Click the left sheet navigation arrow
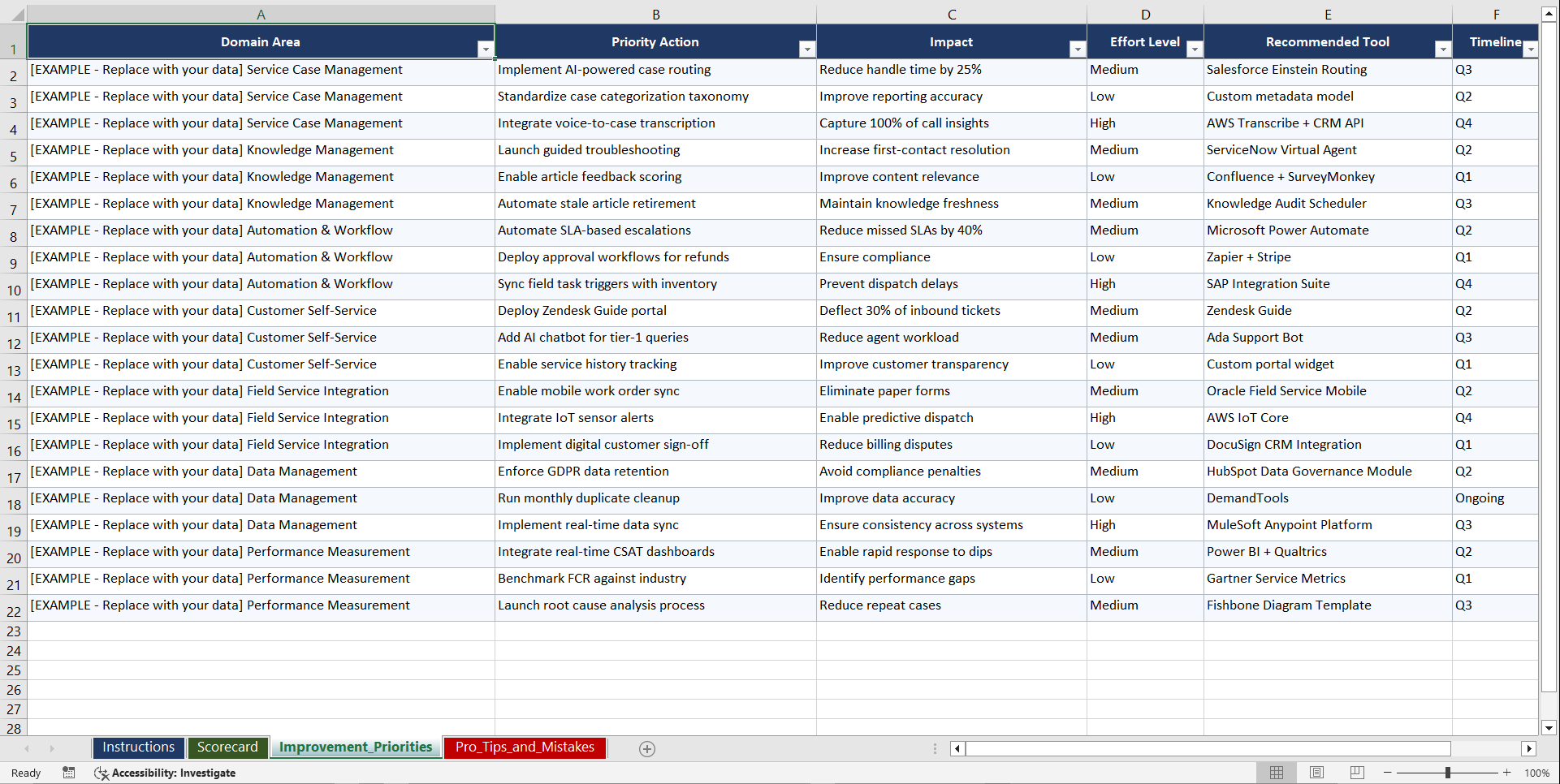 tap(28, 748)
